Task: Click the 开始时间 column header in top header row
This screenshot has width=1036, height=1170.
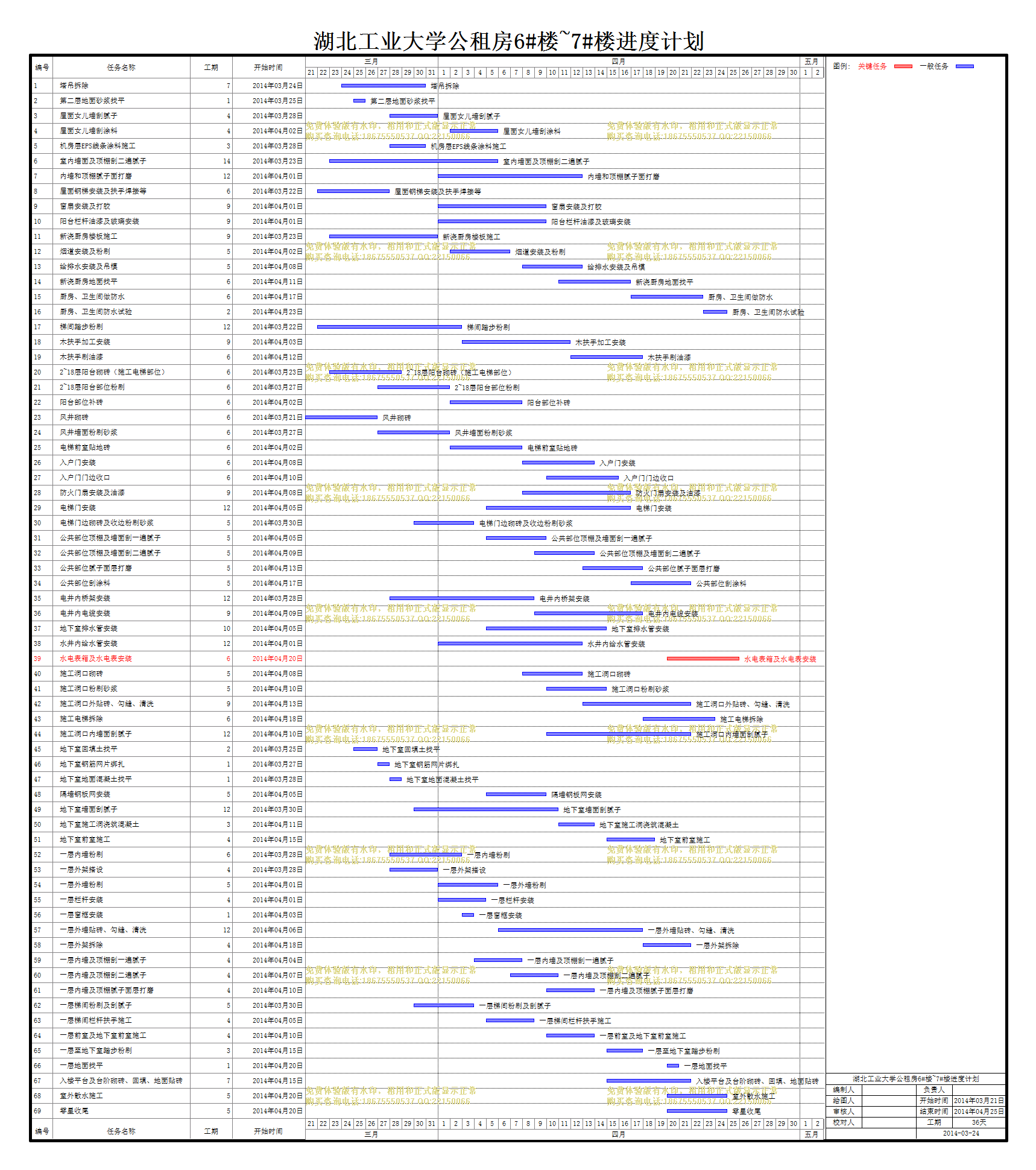Action: coord(268,68)
